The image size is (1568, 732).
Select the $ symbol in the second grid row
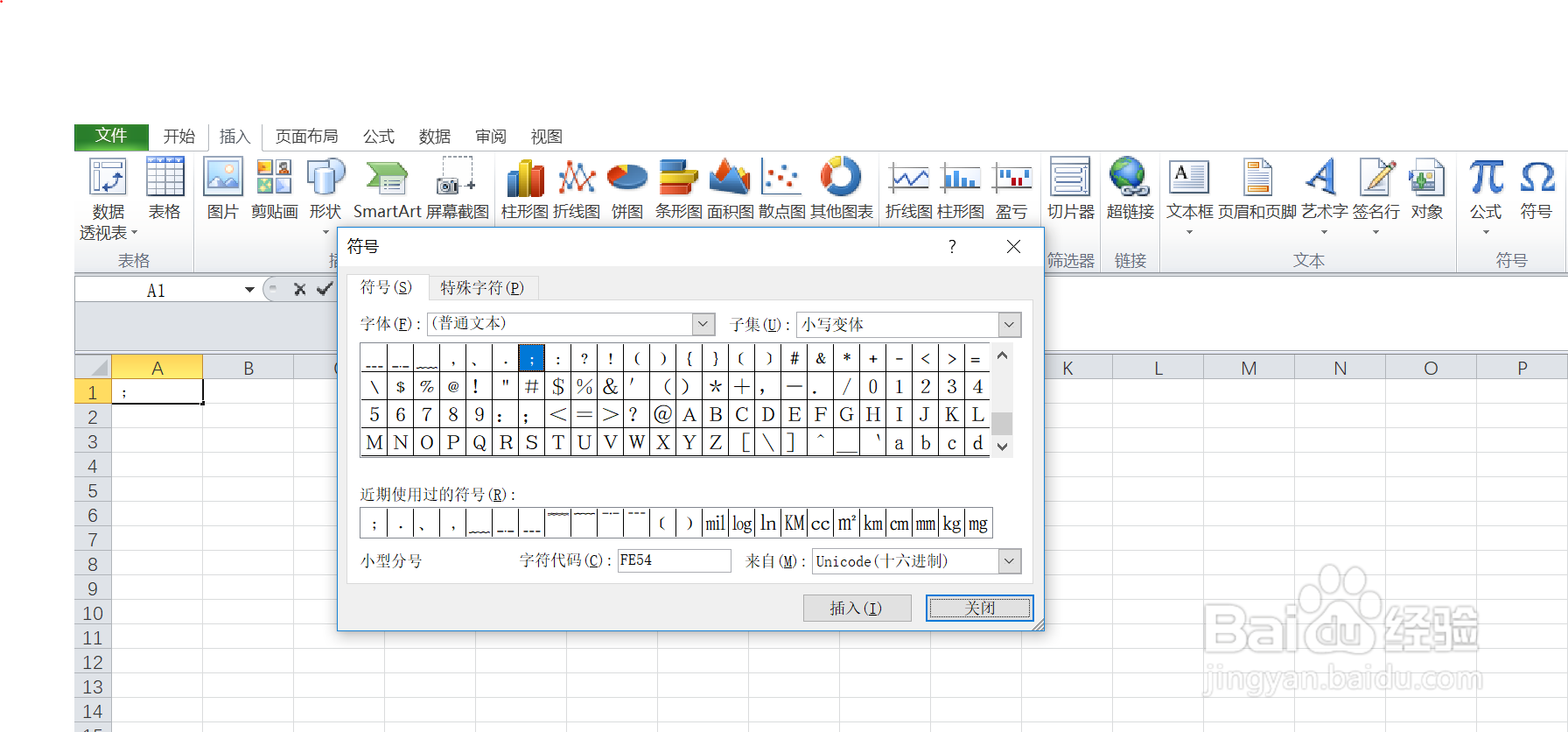tap(558, 386)
